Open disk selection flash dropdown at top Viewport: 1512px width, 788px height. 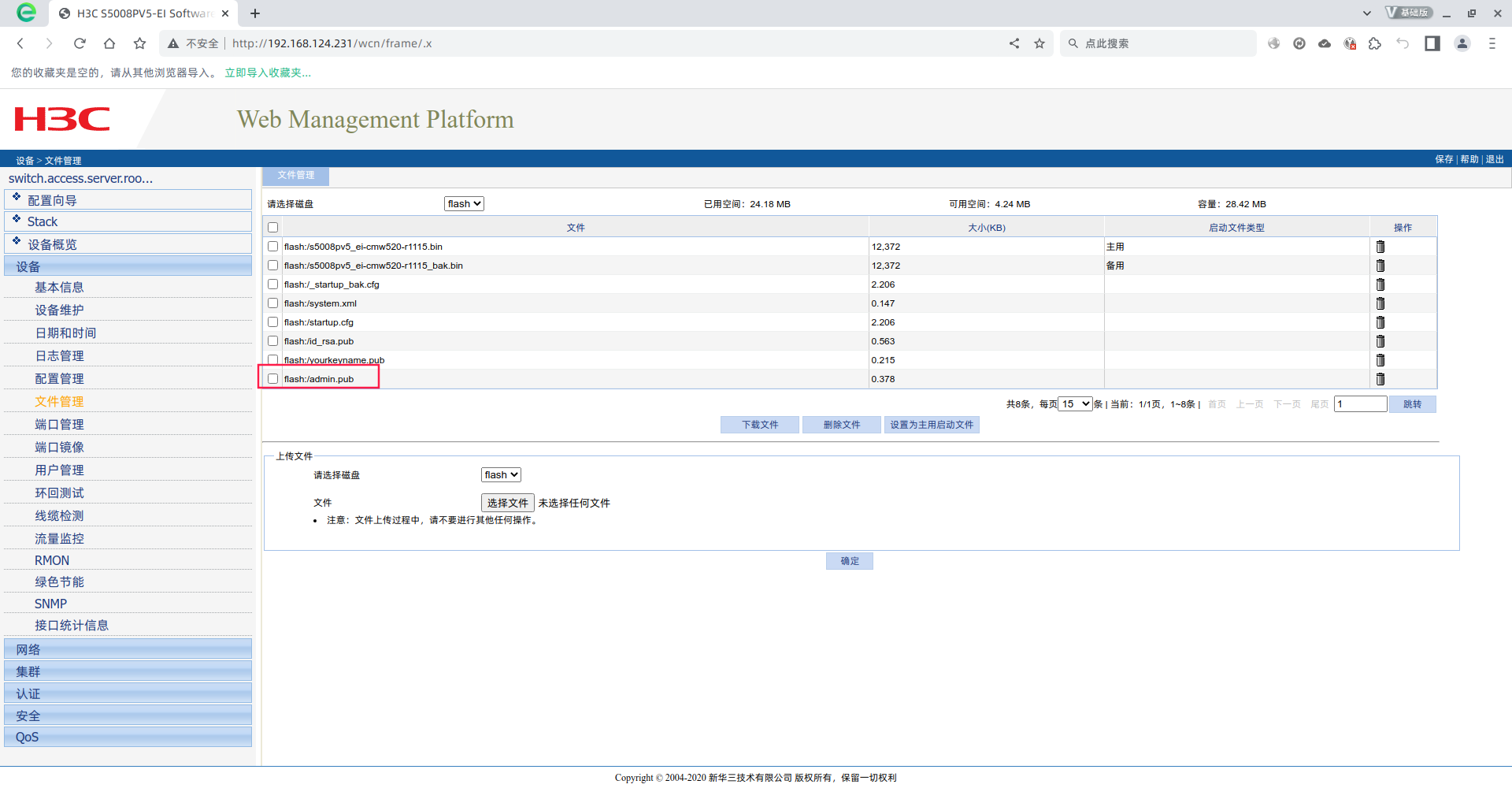coord(464,204)
